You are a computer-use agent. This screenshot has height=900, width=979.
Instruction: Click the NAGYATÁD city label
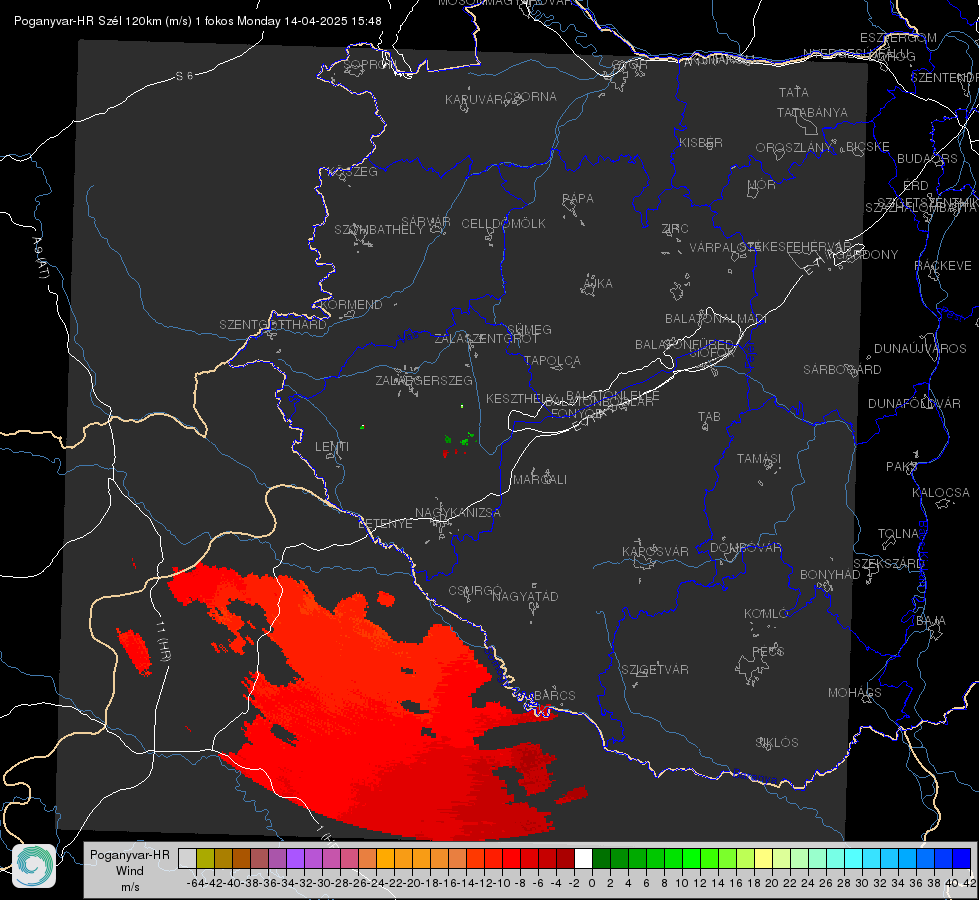tap(525, 596)
